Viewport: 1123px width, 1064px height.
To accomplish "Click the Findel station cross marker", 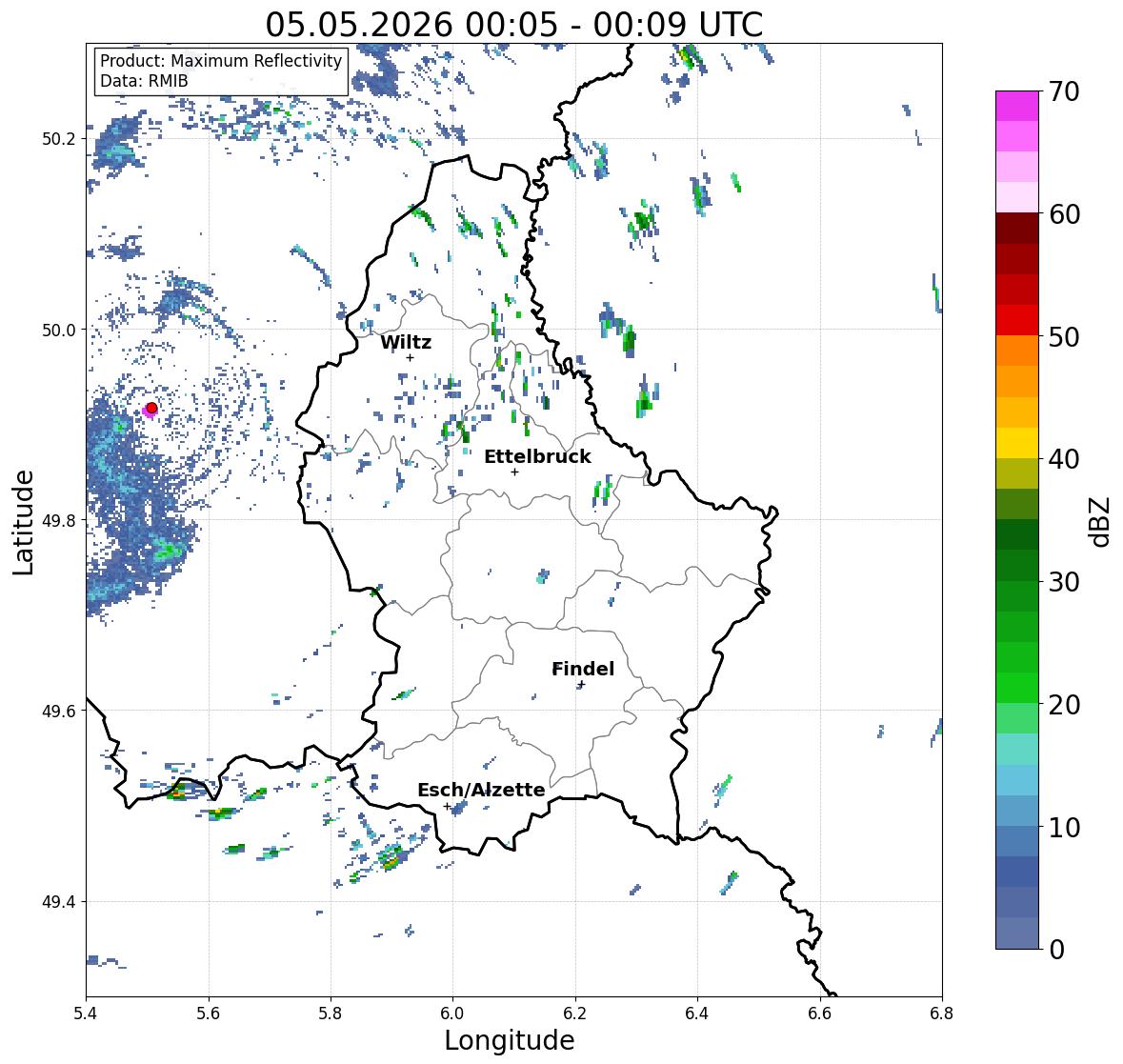I will [x=582, y=685].
